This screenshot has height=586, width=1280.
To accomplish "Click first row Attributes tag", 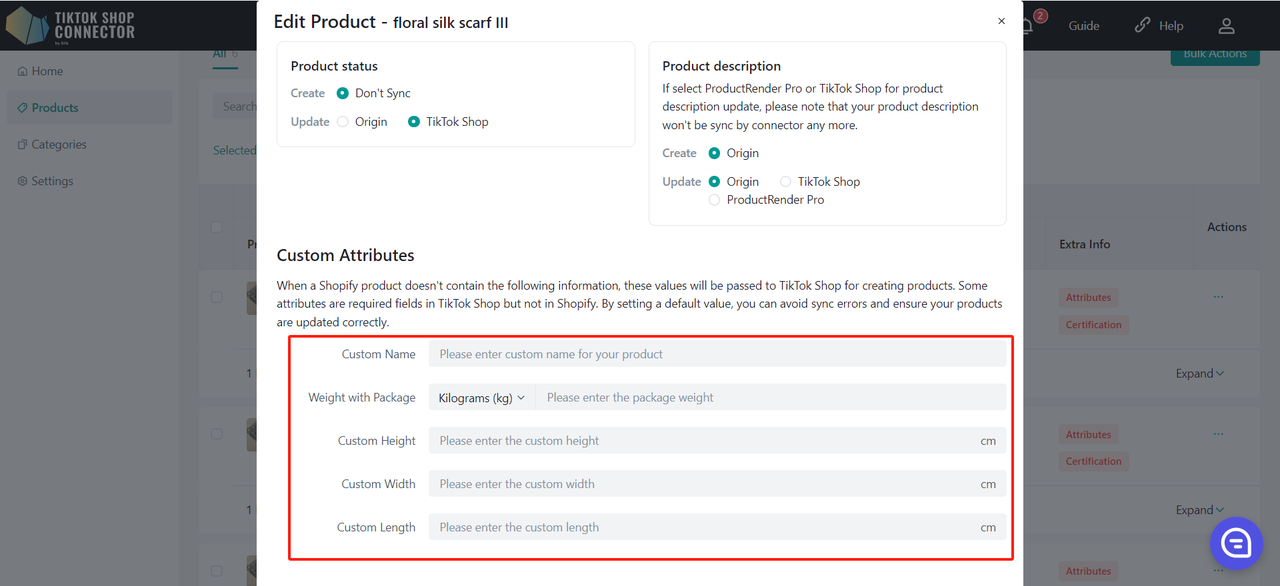I will [x=1088, y=297].
